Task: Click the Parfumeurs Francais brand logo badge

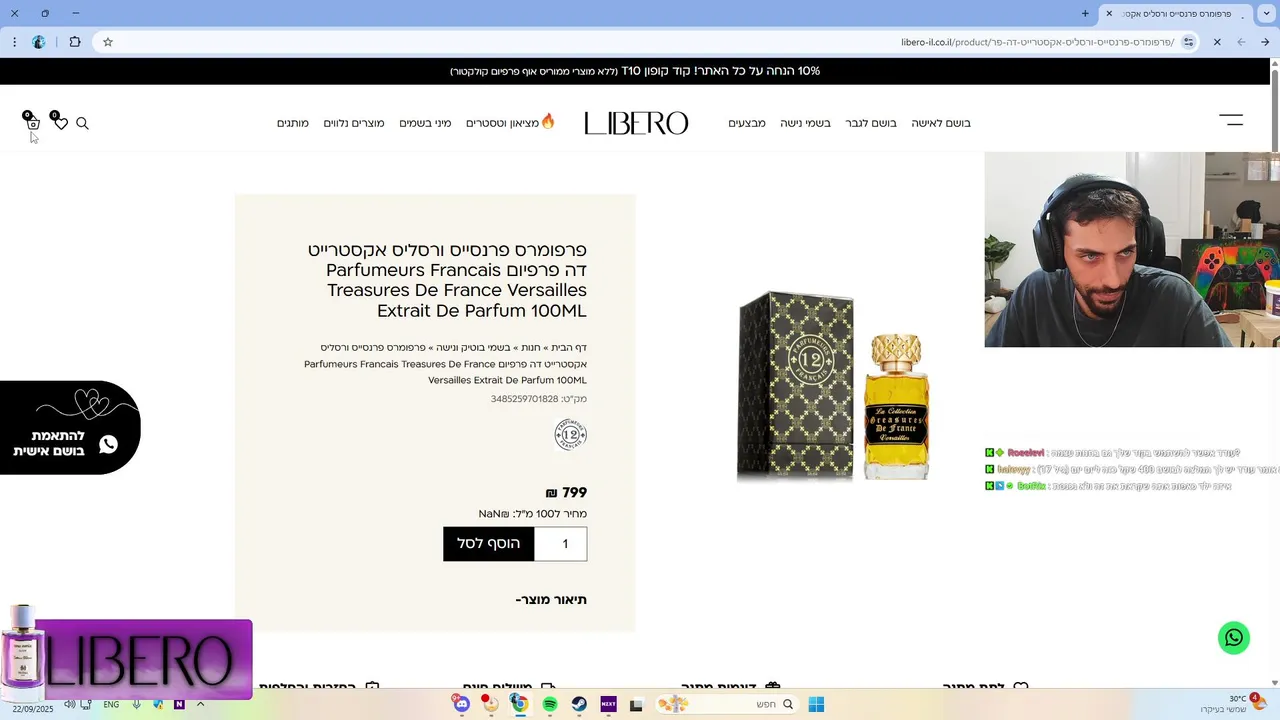Action: coord(570,435)
